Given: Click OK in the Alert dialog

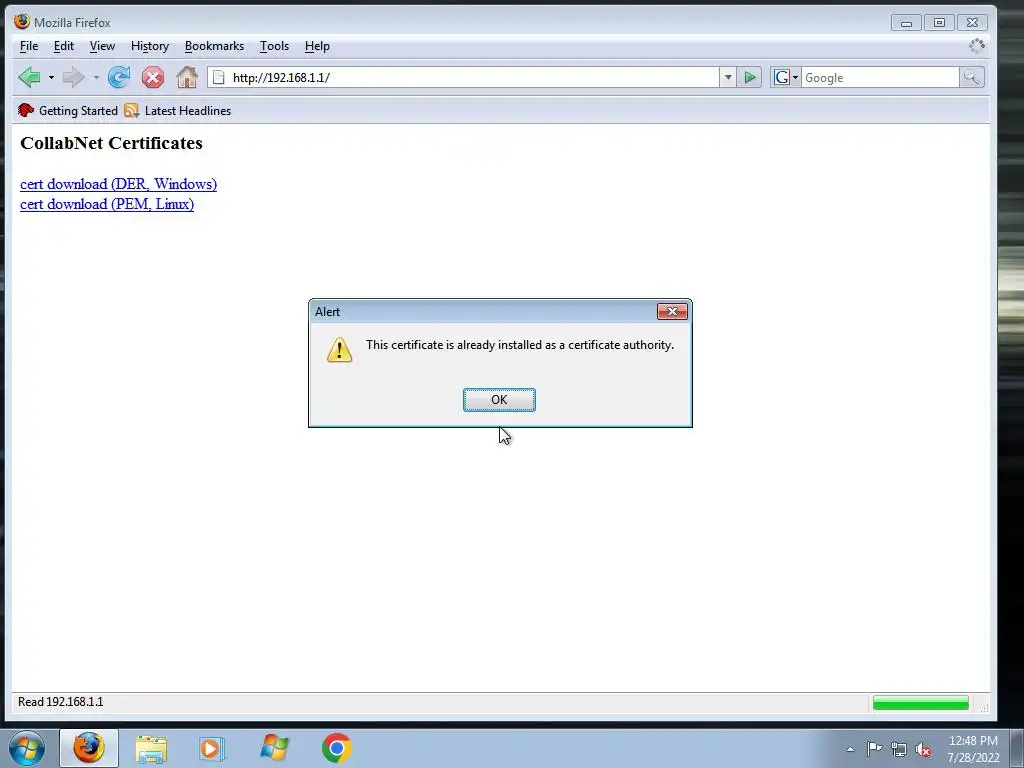Looking at the screenshot, I should (x=500, y=400).
